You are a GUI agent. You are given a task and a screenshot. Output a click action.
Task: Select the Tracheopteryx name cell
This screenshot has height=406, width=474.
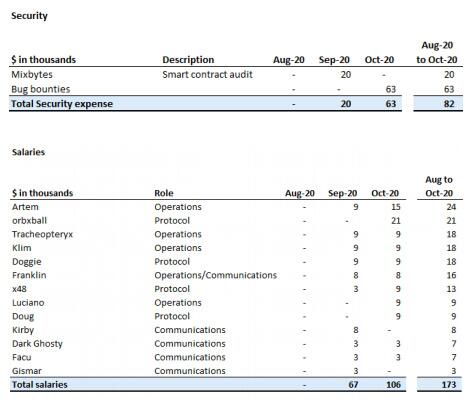42,234
